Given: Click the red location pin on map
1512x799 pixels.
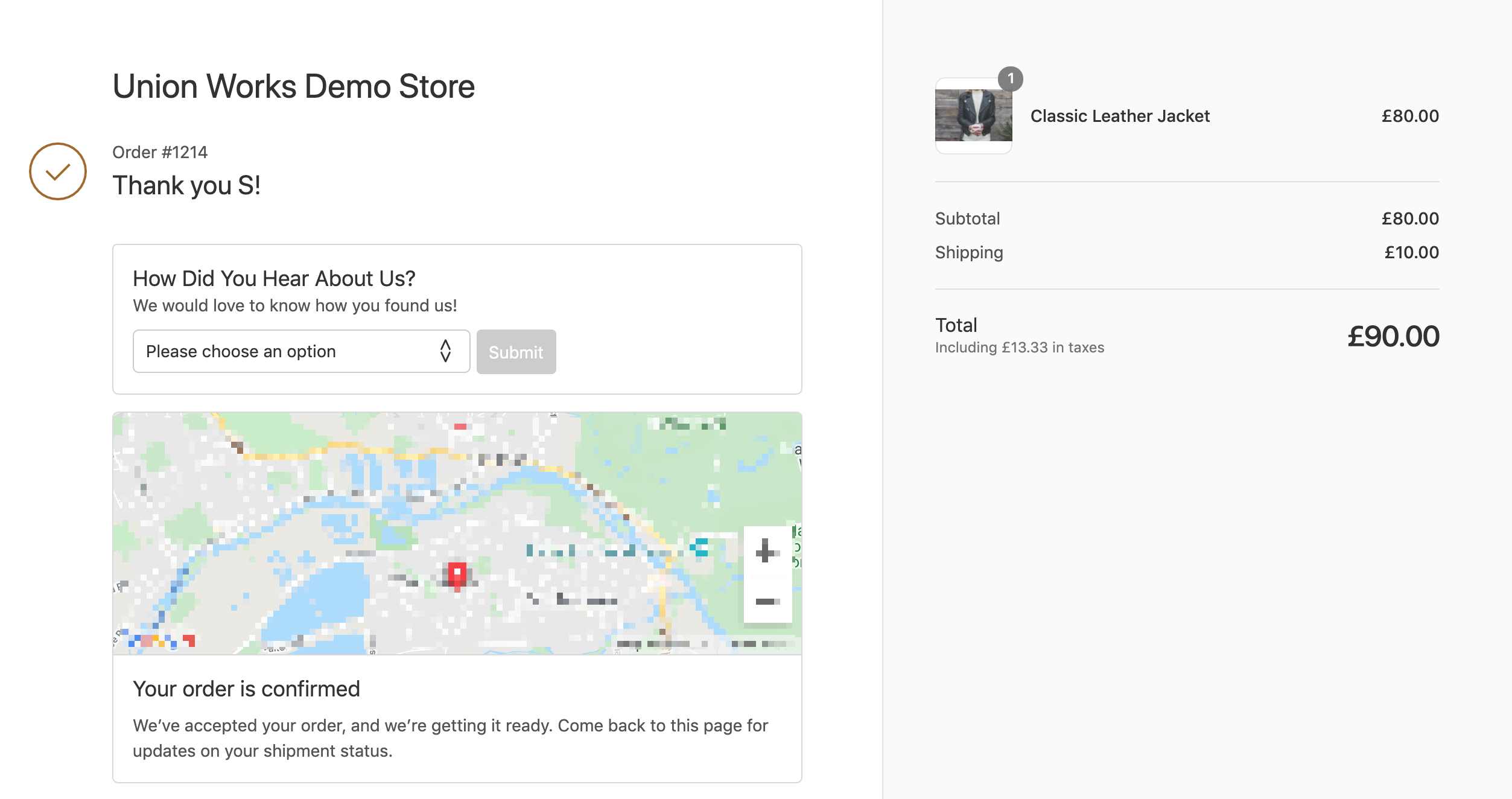Looking at the screenshot, I should click(457, 574).
